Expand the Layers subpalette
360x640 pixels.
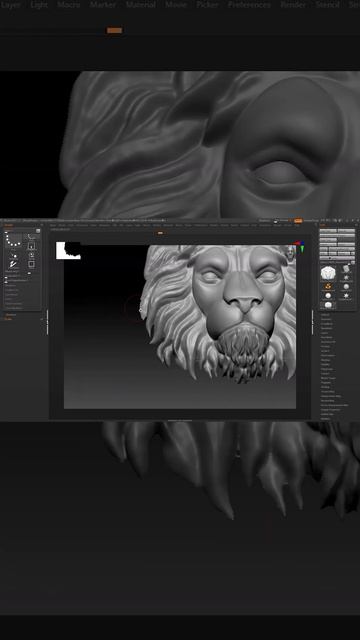[324, 333]
